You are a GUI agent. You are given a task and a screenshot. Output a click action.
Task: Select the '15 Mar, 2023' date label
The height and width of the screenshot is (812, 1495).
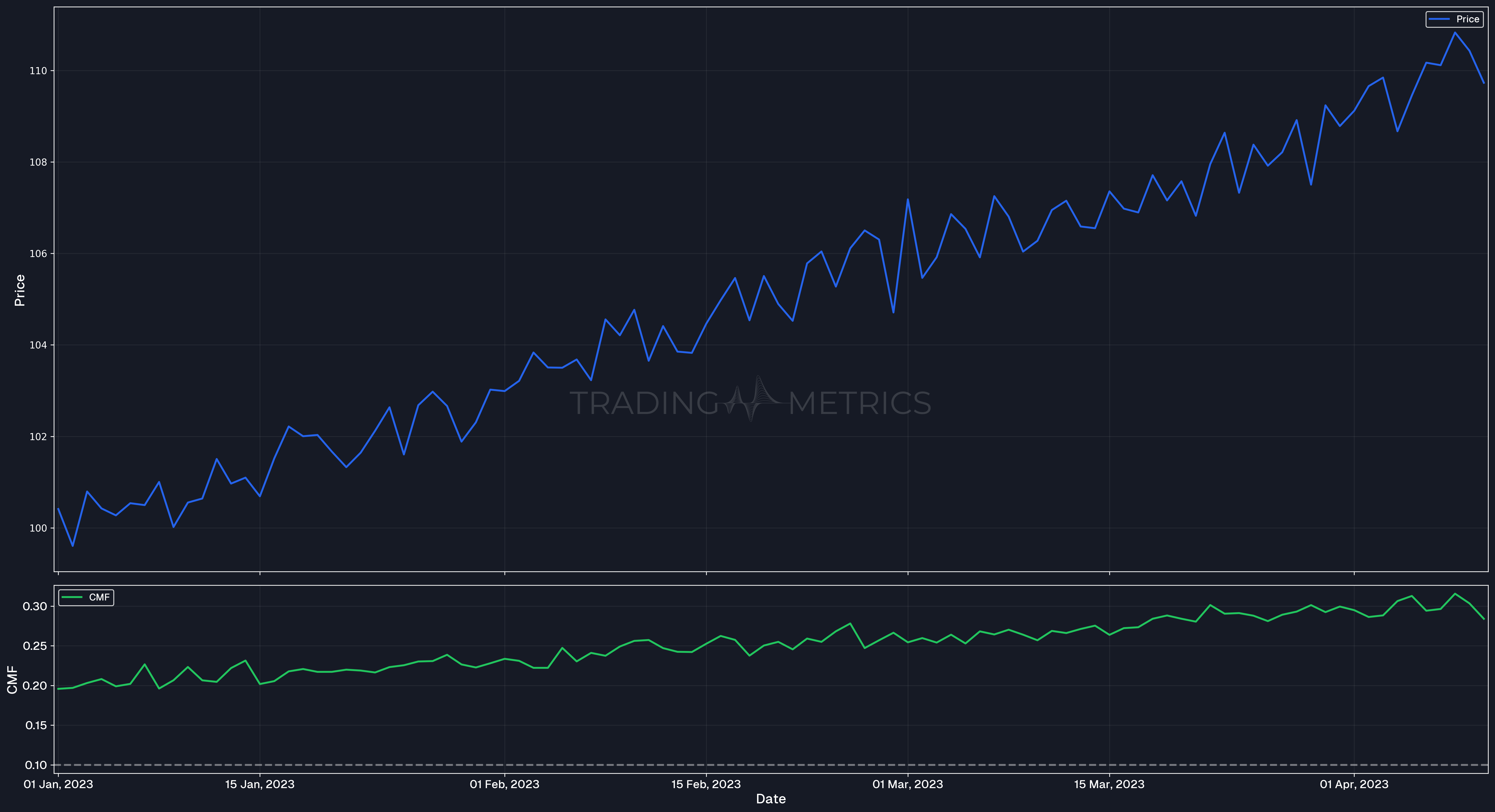1109,784
